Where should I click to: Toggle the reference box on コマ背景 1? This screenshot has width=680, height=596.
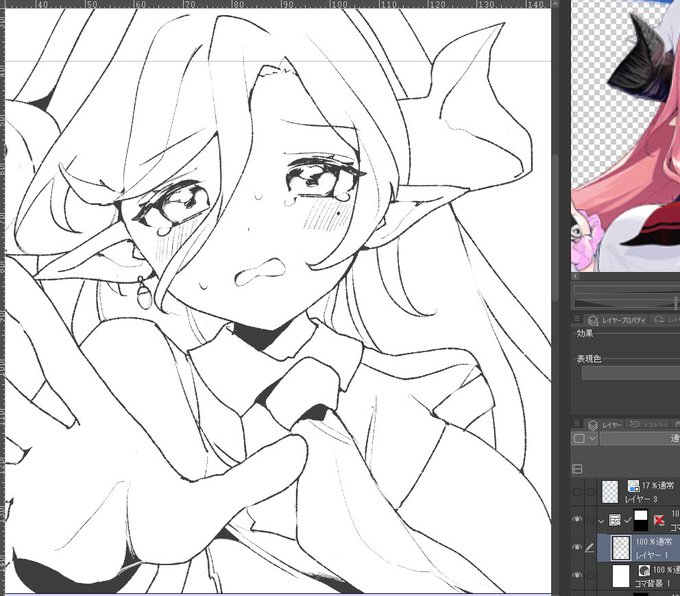pyautogui.click(x=590, y=576)
